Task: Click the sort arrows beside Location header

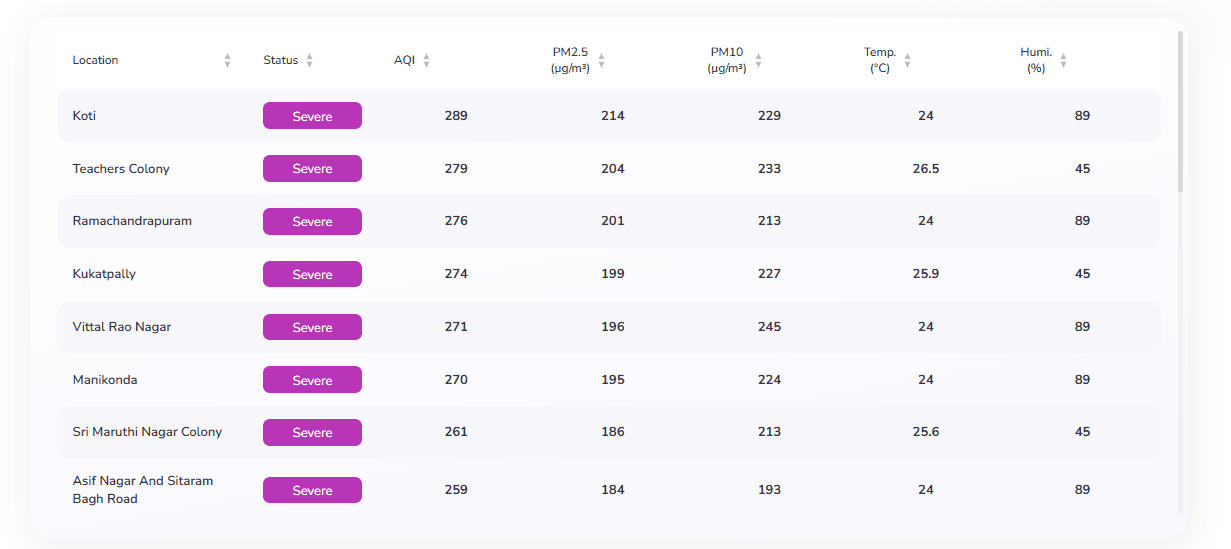Action: pos(227,61)
